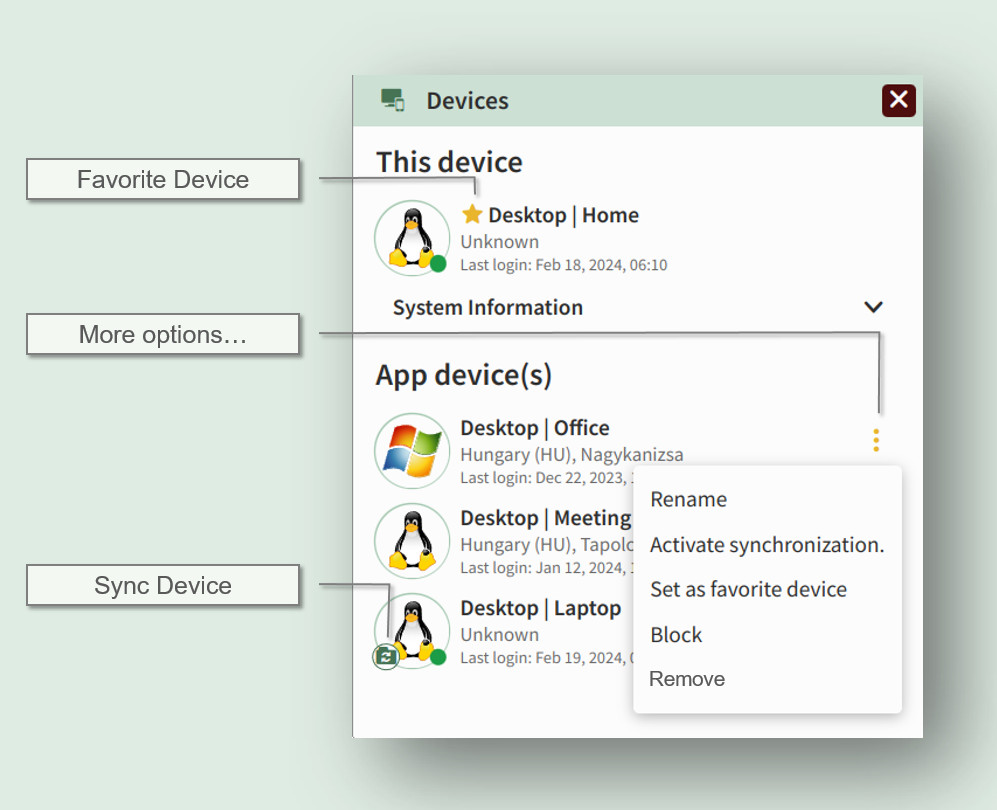Click Hungary (HU), Nagykanizsa location text
This screenshot has width=997, height=810.
tap(572, 455)
